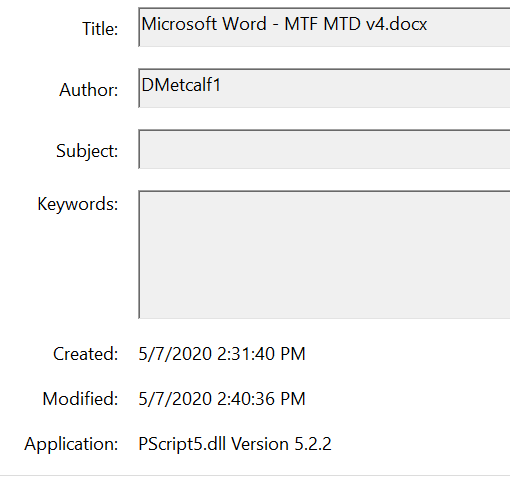Image resolution: width=510 pixels, height=479 pixels.
Task: Click 'DMetcalf1' text in the Author field
Action: point(181,85)
